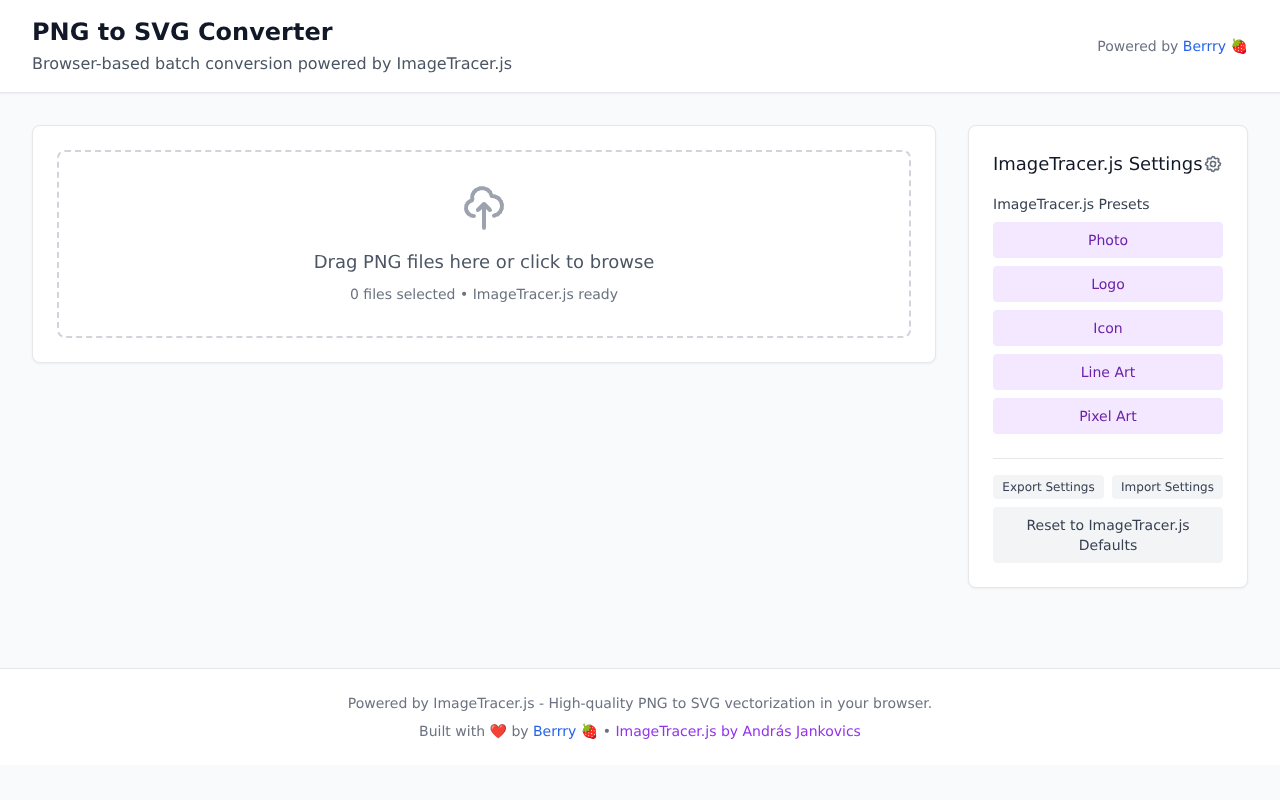Click the ImageTracer.js Settings heading
Viewport: 1280px width, 800px height.
click(x=1097, y=164)
